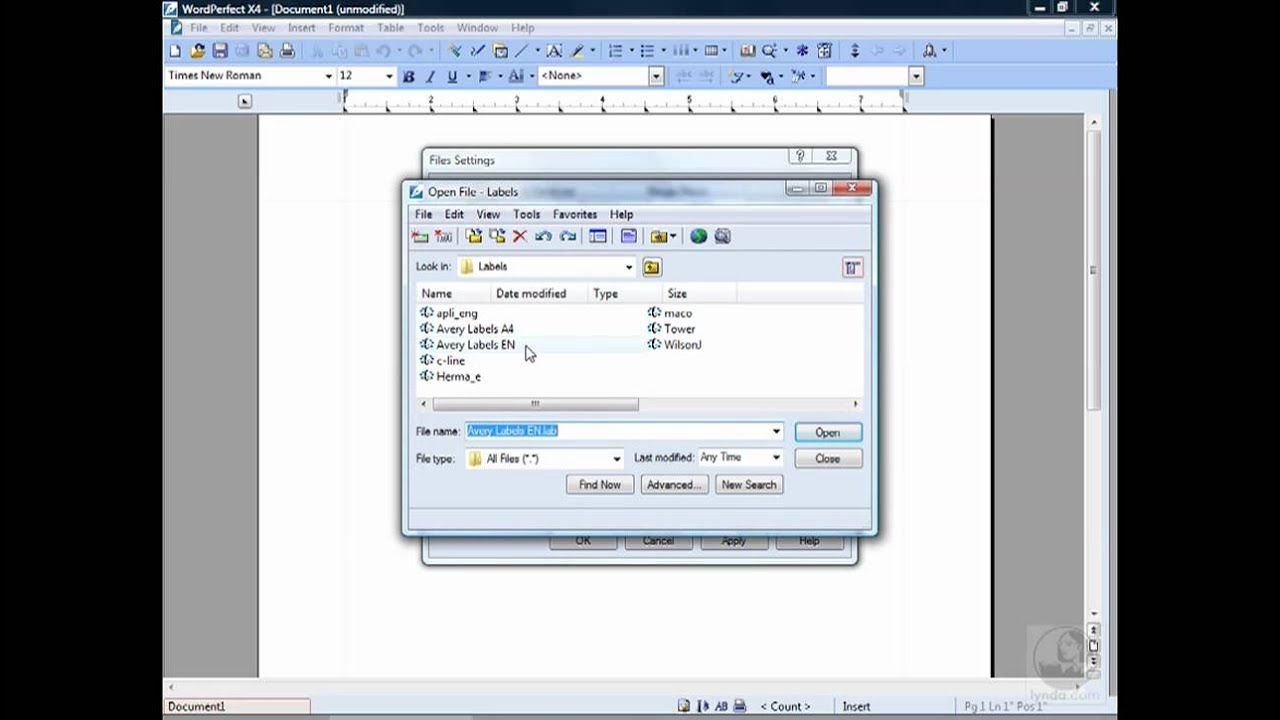
Task: Open the Times New Roman font dropdown
Action: click(328, 76)
